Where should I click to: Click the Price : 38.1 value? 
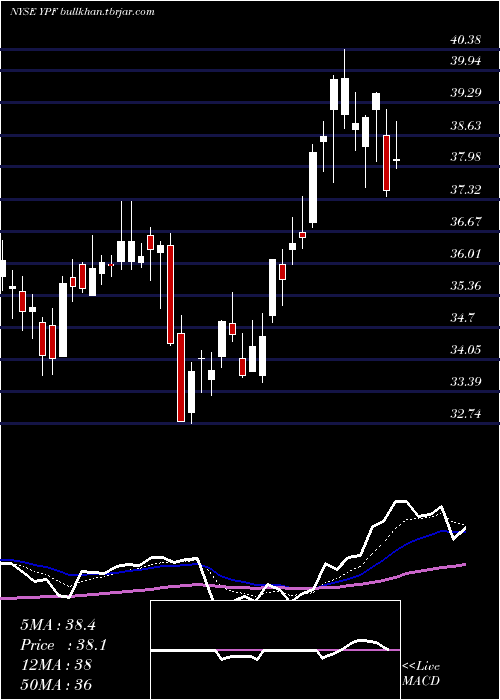tap(63, 645)
